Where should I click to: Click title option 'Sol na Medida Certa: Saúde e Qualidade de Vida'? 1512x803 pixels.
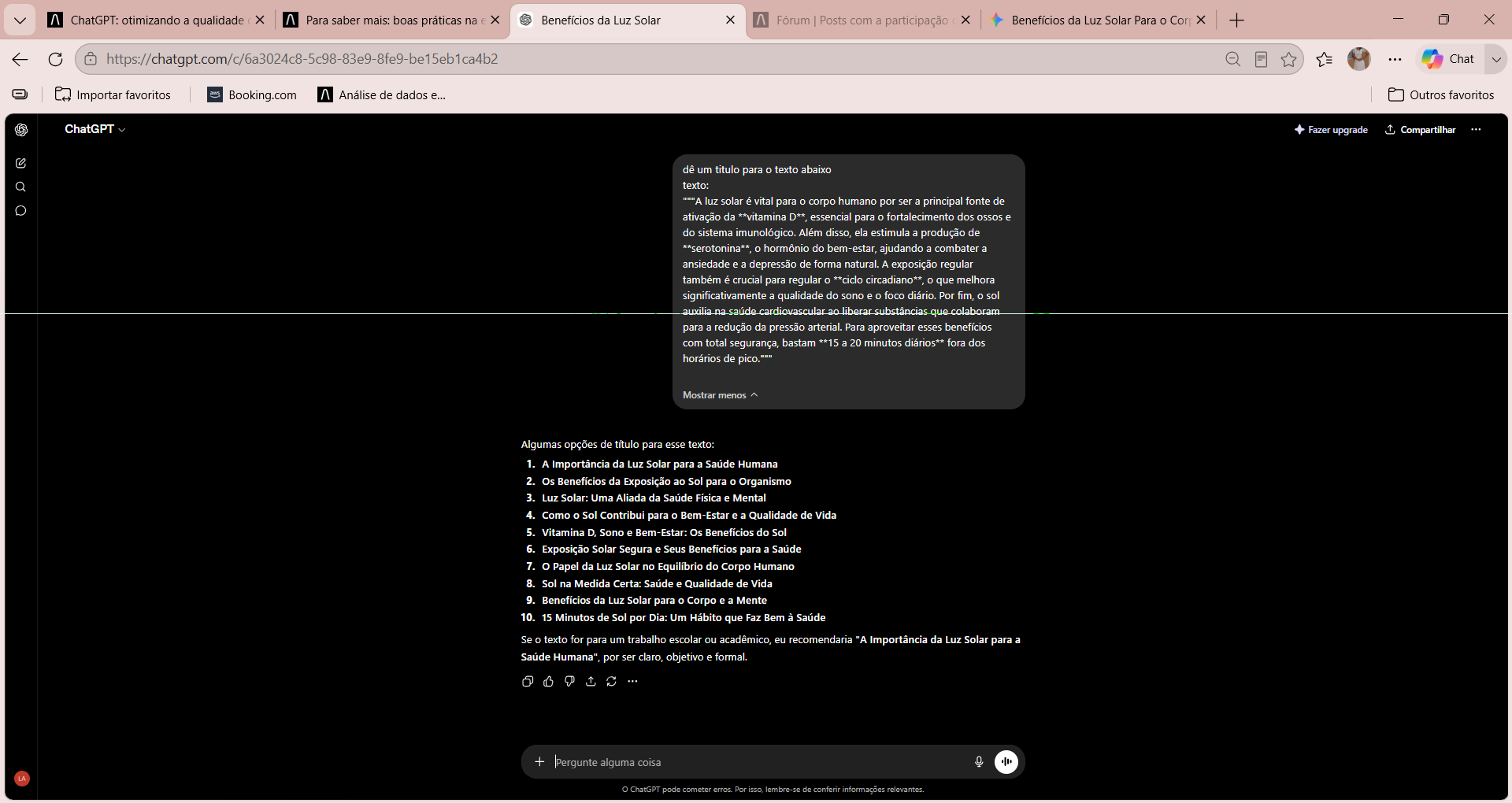point(657,584)
